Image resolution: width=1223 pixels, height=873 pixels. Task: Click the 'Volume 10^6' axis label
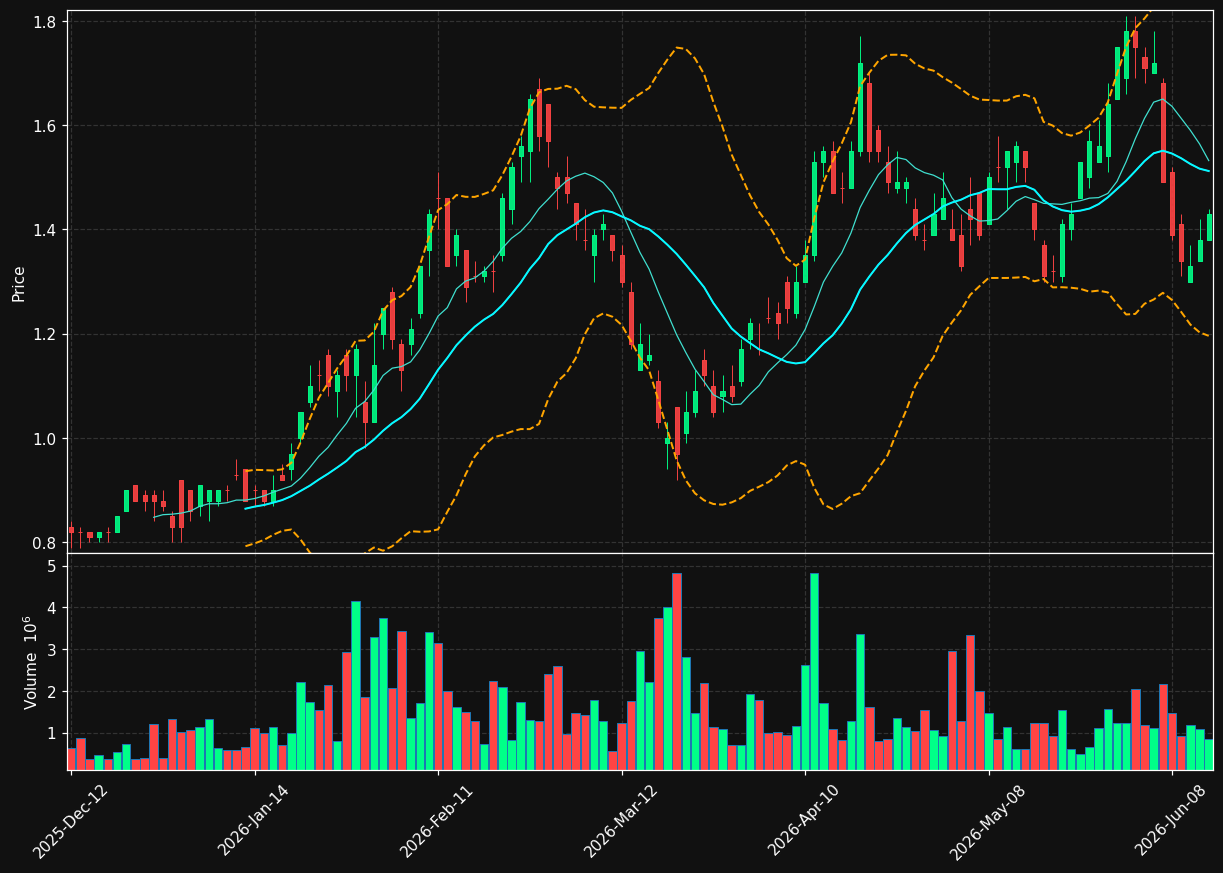[31, 662]
